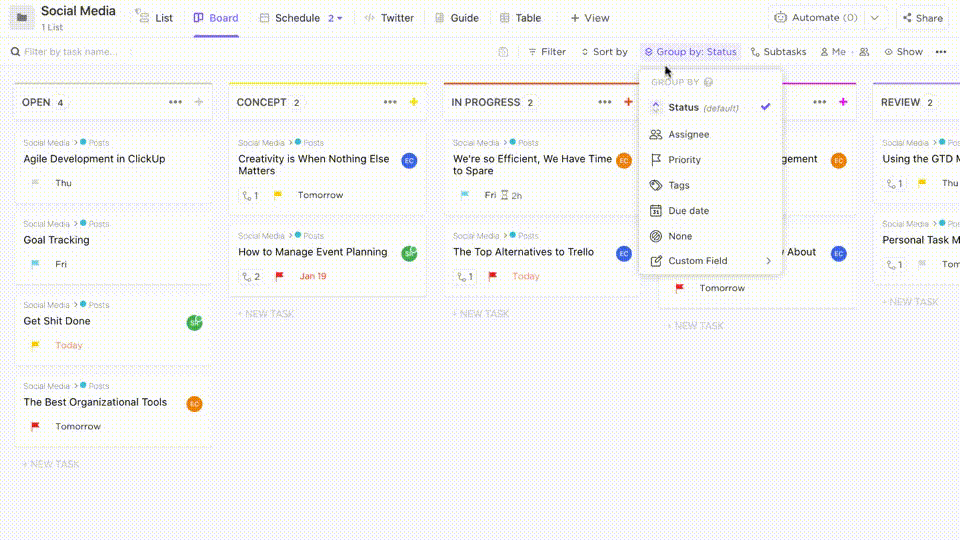Open the Show options
This screenshot has height=540, width=960.
[903, 51]
